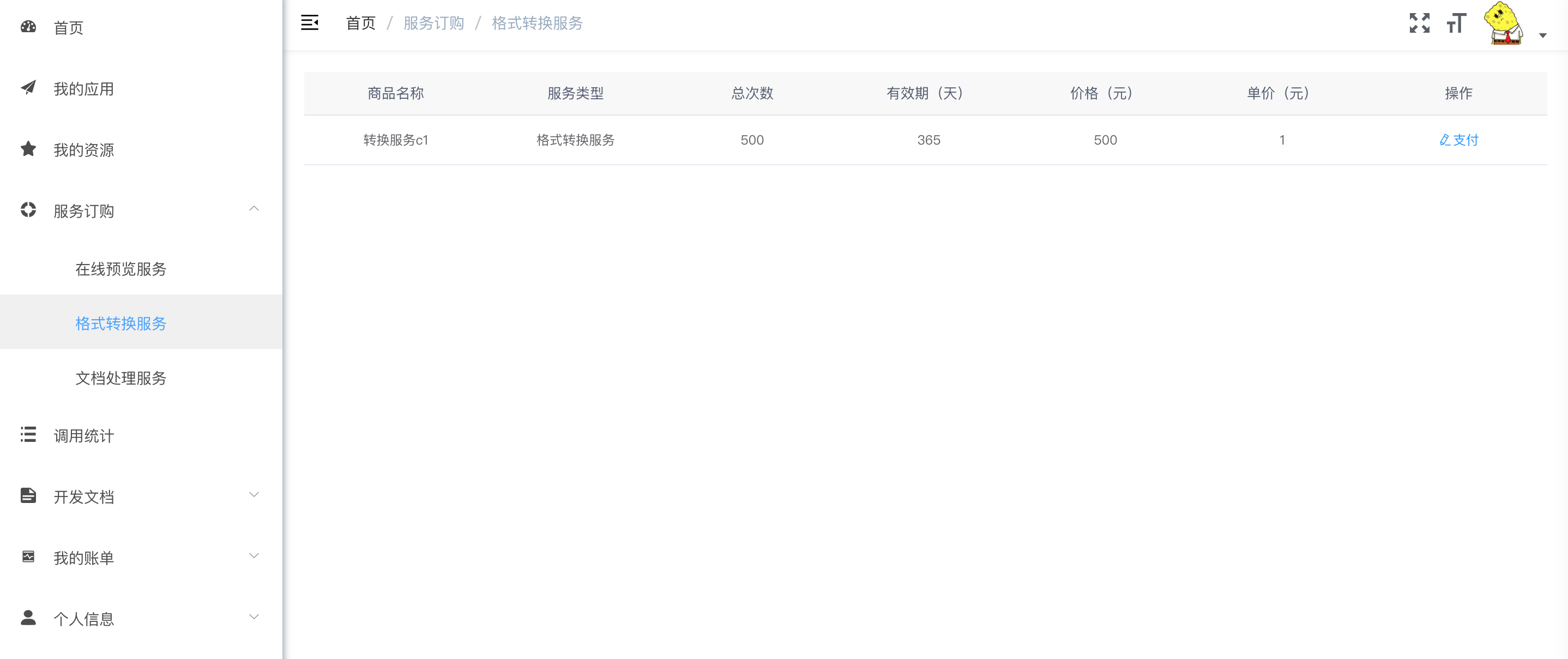This screenshot has height=659, width=1568.
Task: Collapse the 服务订购 submenu chevron
Action: click(x=255, y=209)
